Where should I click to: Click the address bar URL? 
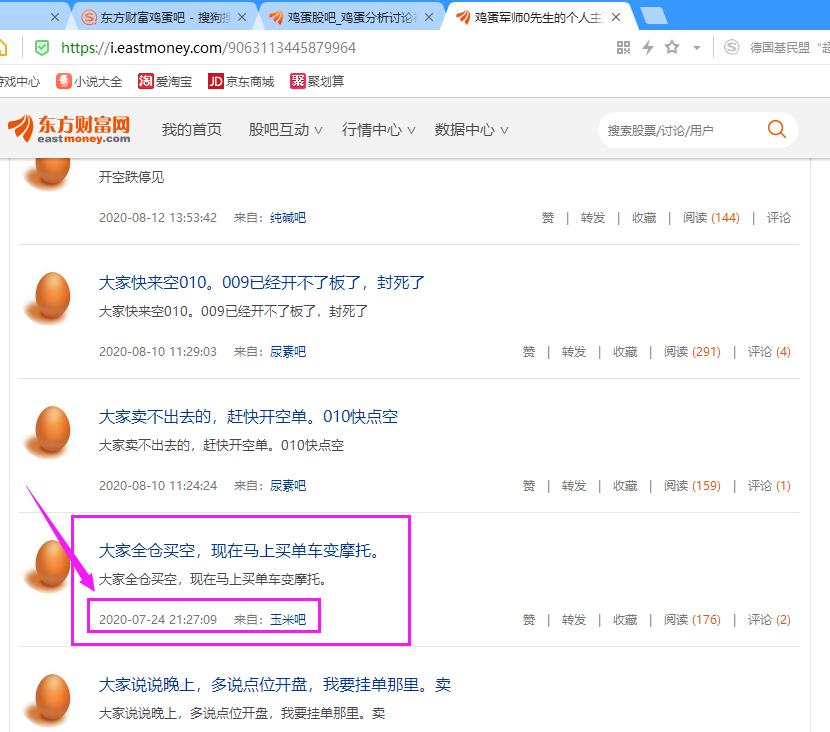coord(209,48)
